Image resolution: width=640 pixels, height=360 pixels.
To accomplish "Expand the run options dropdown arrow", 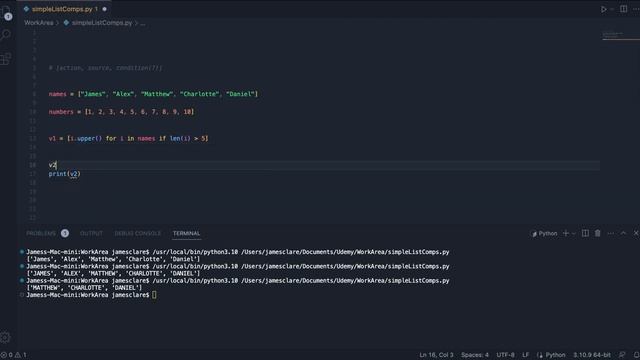I will click(x=612, y=9).
